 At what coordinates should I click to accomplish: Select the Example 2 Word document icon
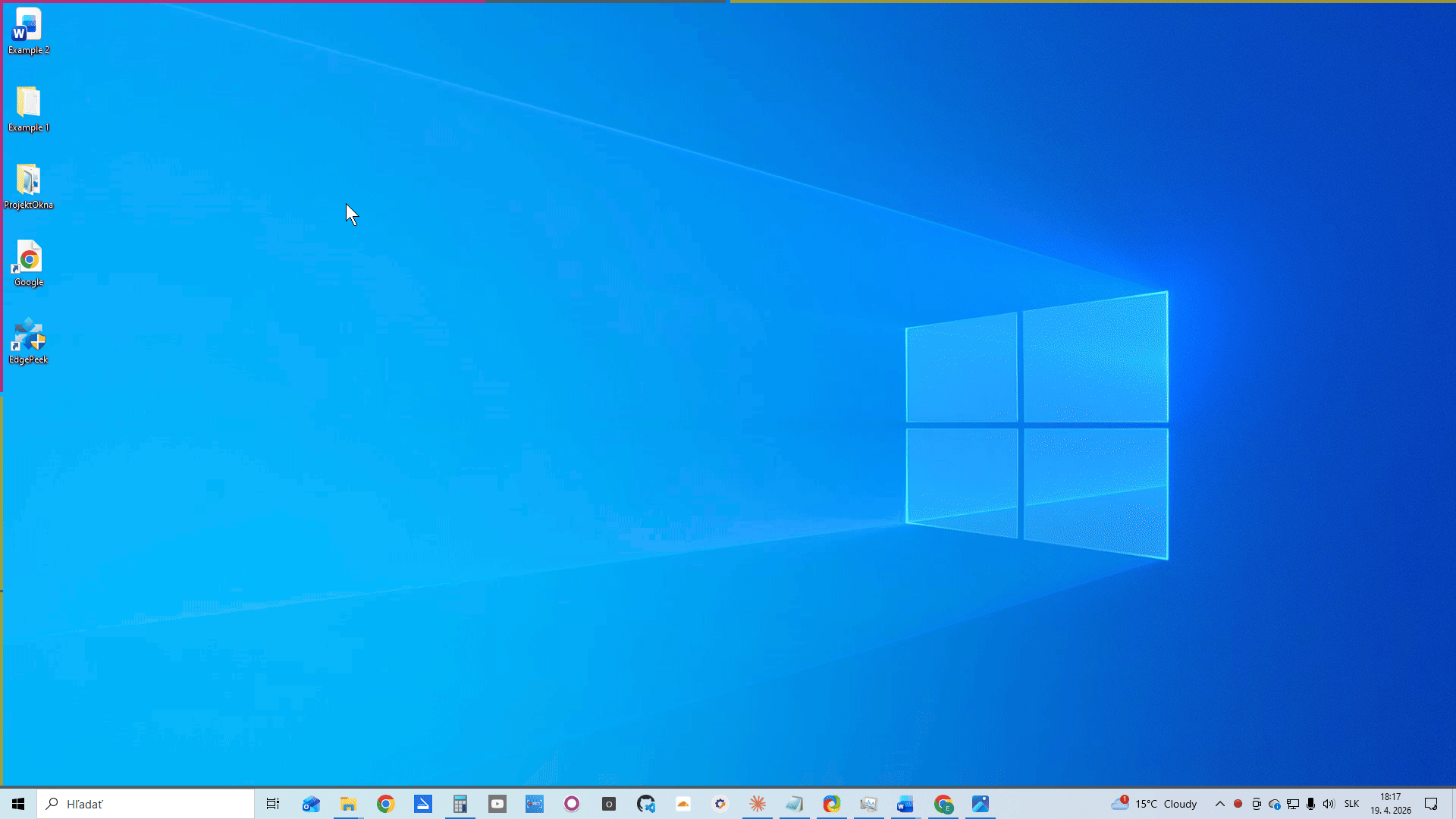[29, 32]
